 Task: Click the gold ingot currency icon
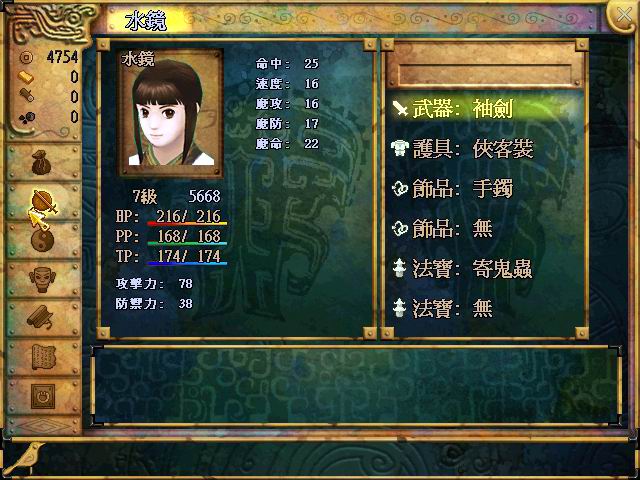click(x=27, y=77)
